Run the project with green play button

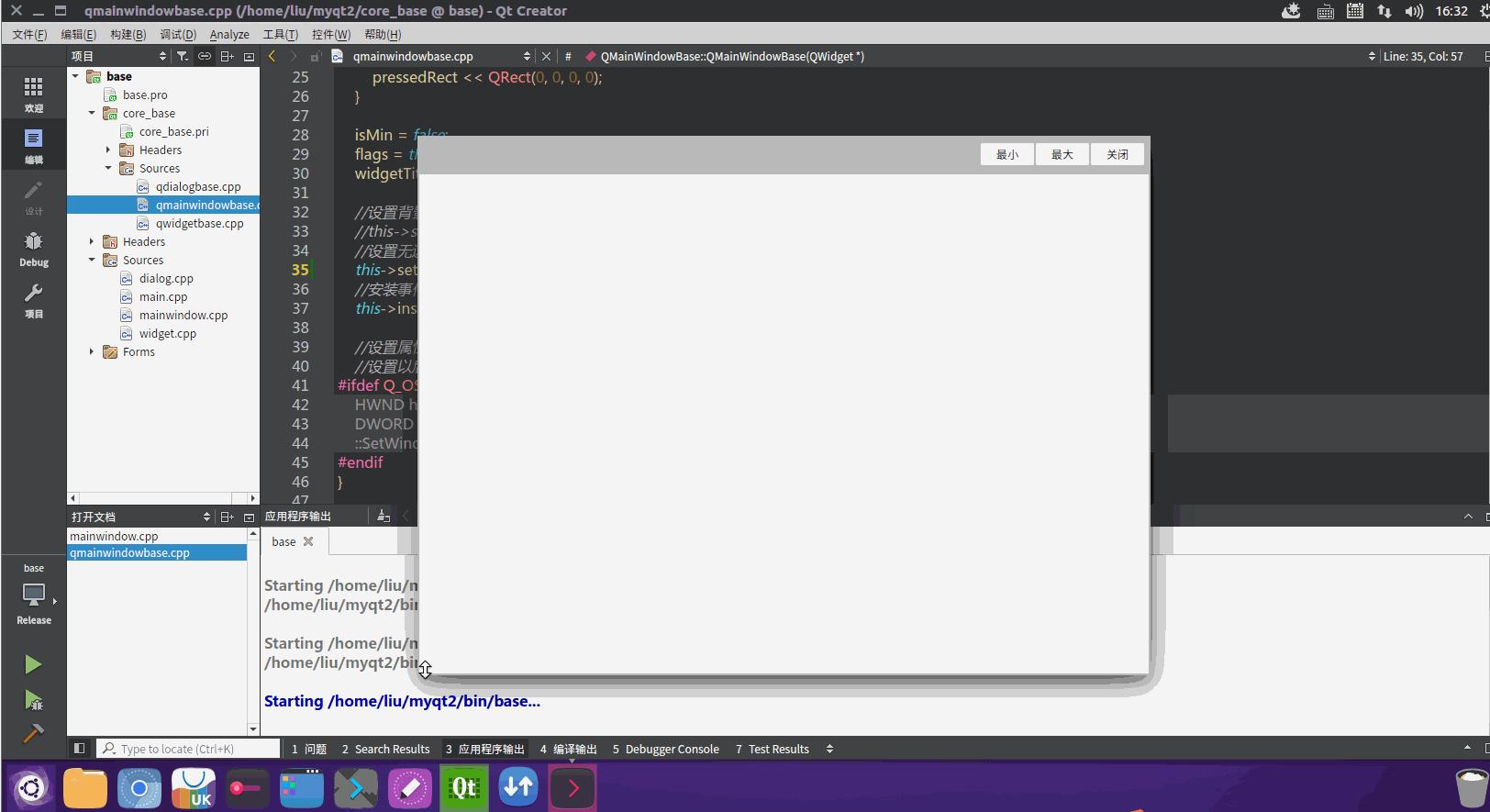(33, 664)
